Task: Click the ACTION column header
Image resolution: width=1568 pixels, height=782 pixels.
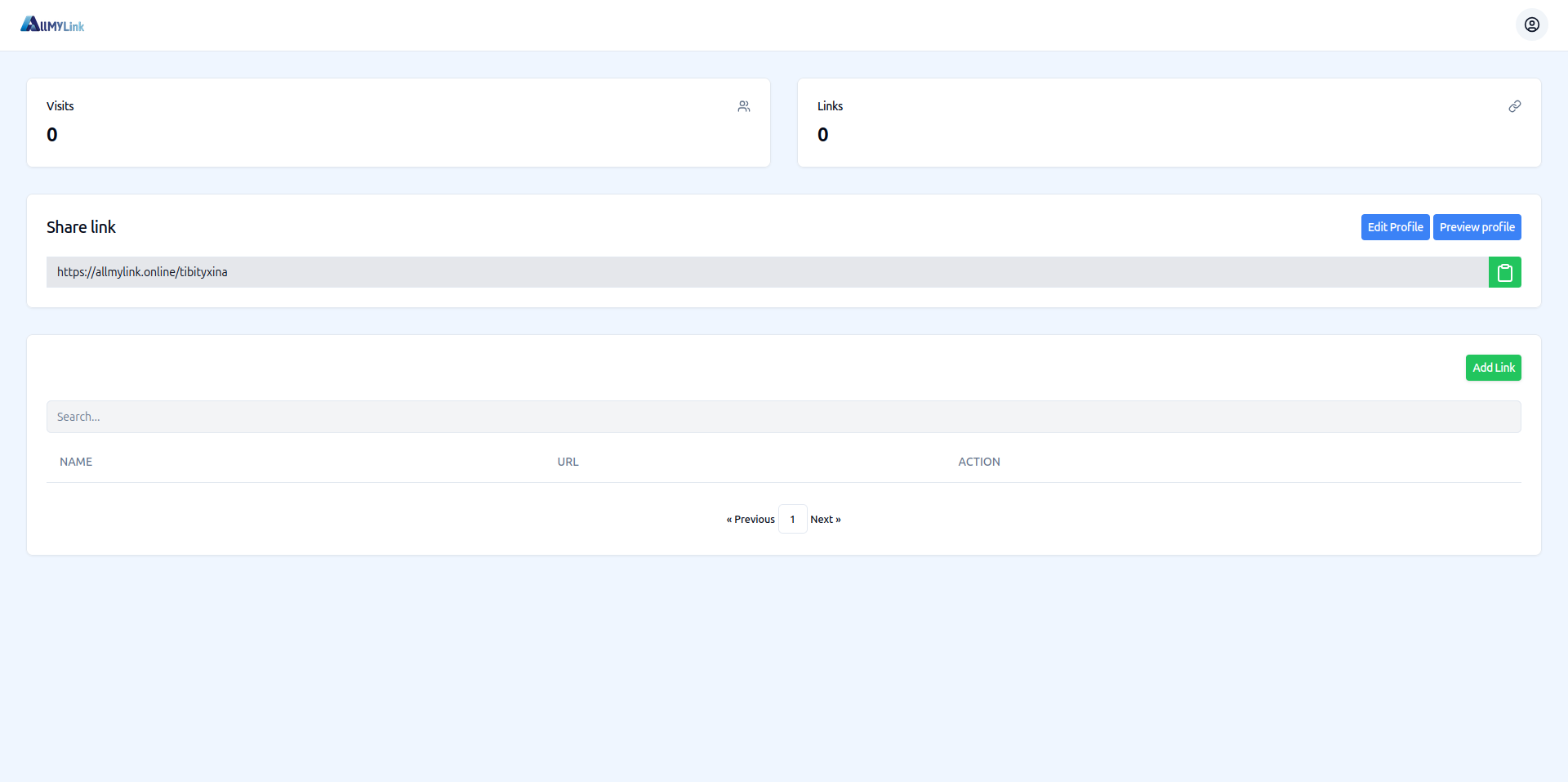Action: tap(978, 462)
